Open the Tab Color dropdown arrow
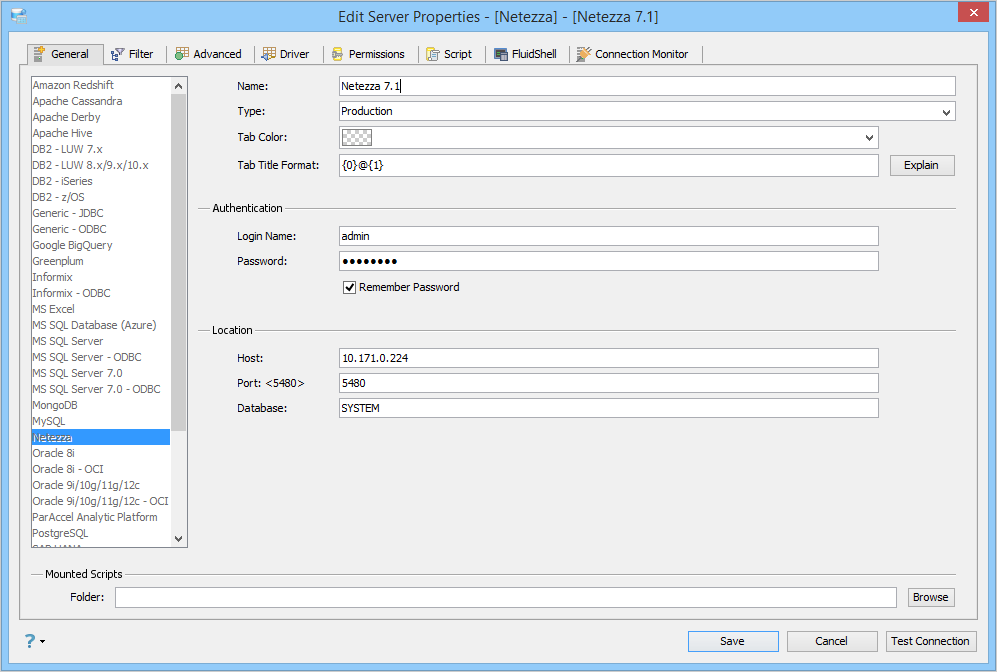 pos(869,137)
